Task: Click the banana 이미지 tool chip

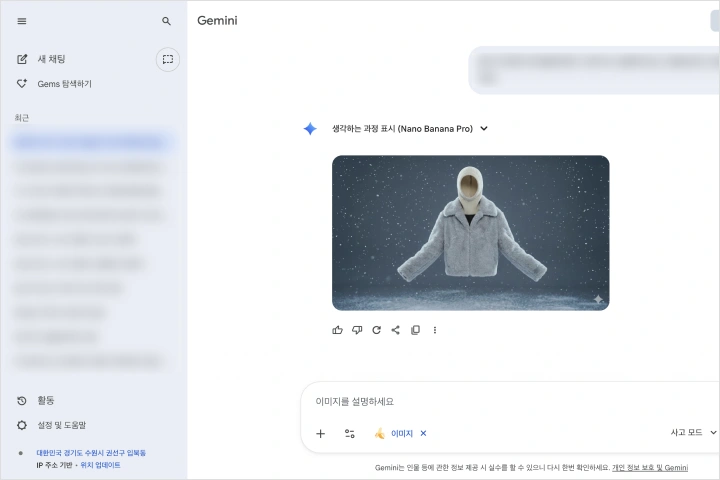Action: pyautogui.click(x=394, y=434)
